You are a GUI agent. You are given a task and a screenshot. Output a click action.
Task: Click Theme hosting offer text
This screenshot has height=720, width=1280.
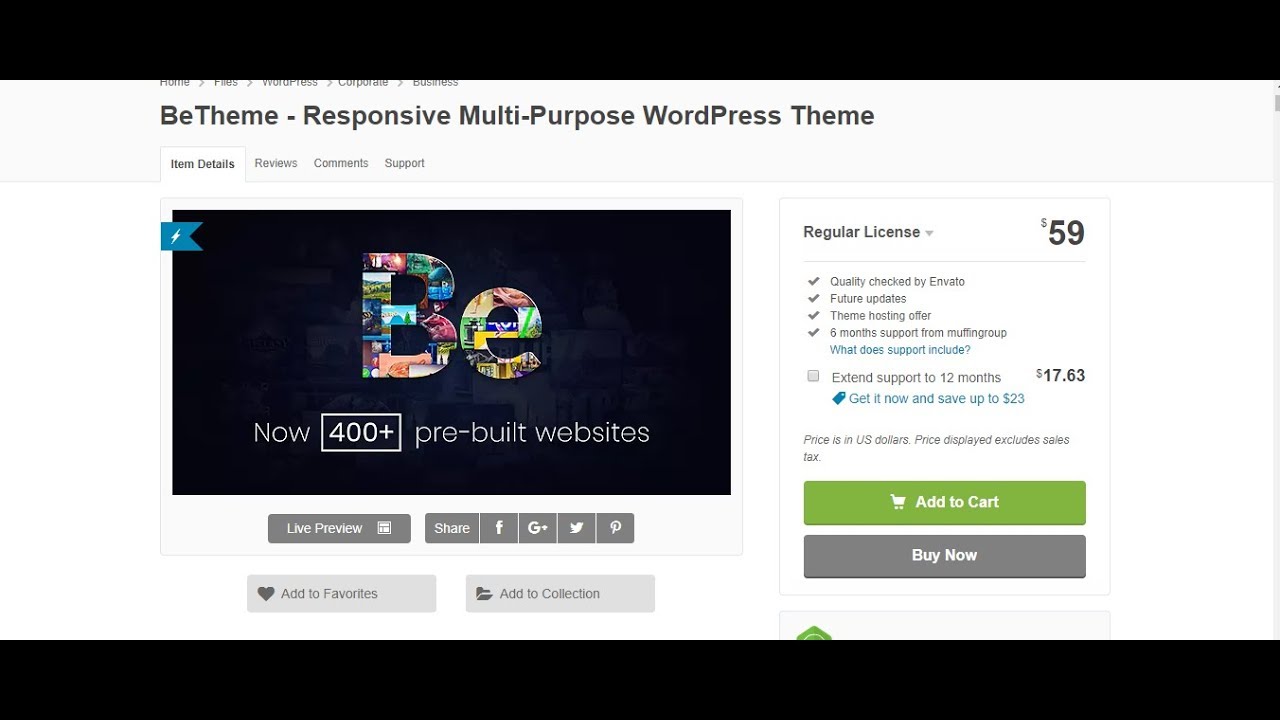880,316
